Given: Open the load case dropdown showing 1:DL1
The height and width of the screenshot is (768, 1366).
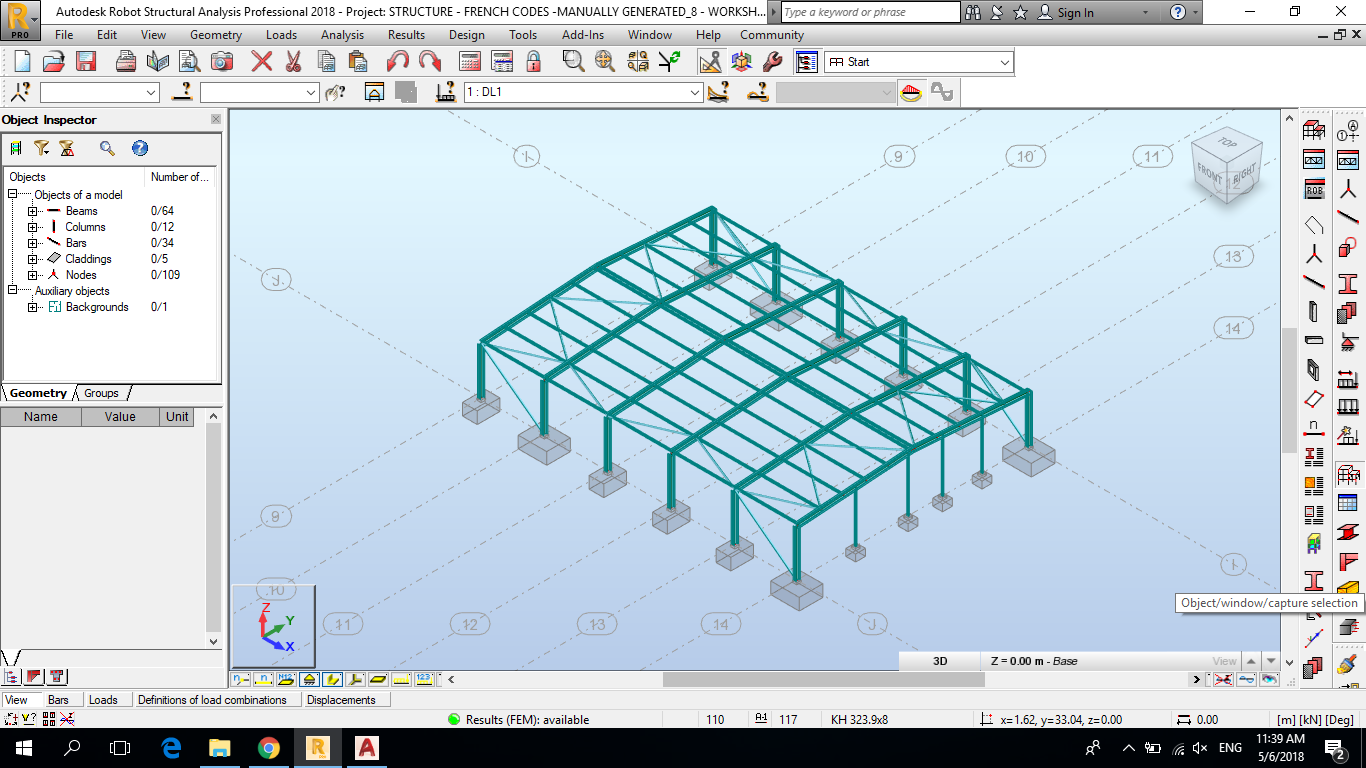Looking at the screenshot, I should click(693, 91).
